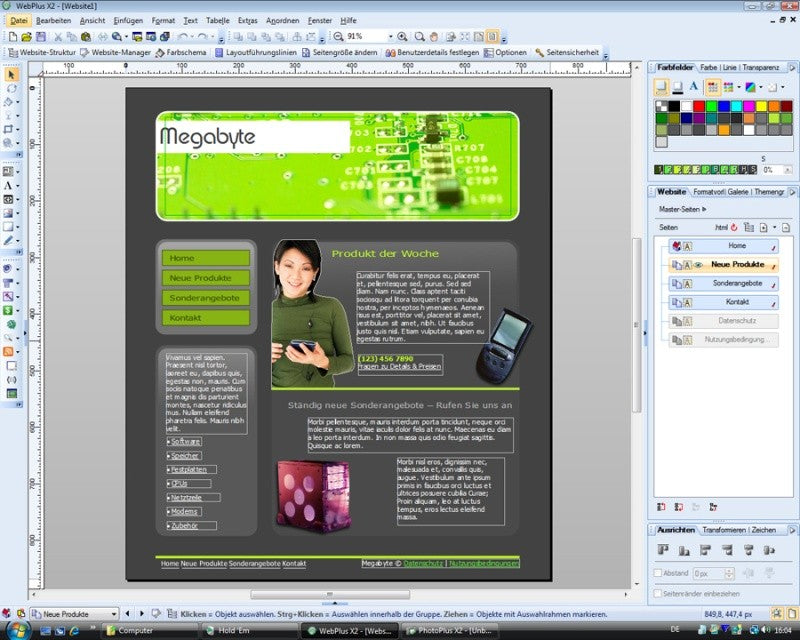The width and height of the screenshot is (800, 640).
Task: Click the page properties icon in Seiten header
Action: (x=786, y=227)
